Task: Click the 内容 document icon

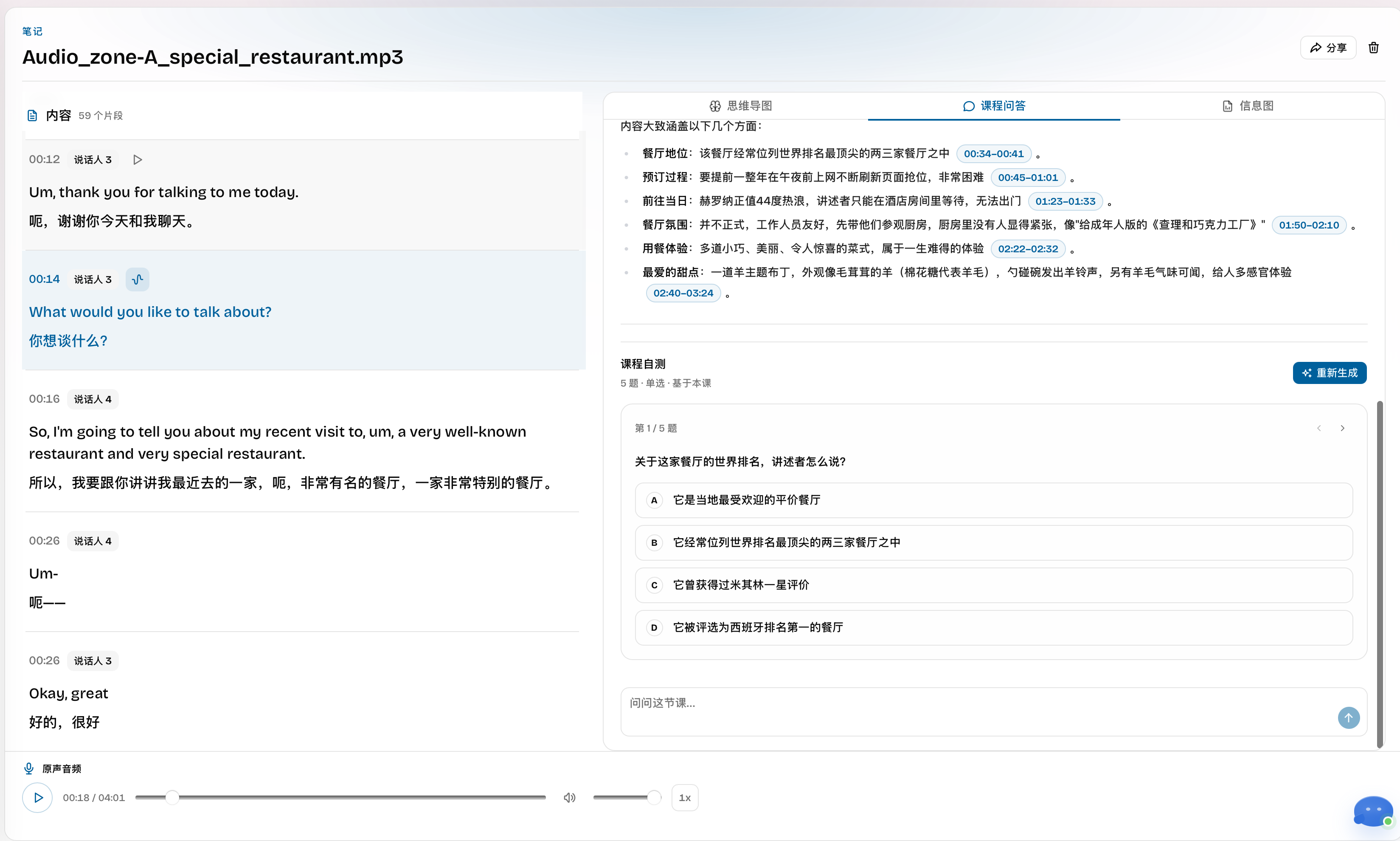Action: 32,116
